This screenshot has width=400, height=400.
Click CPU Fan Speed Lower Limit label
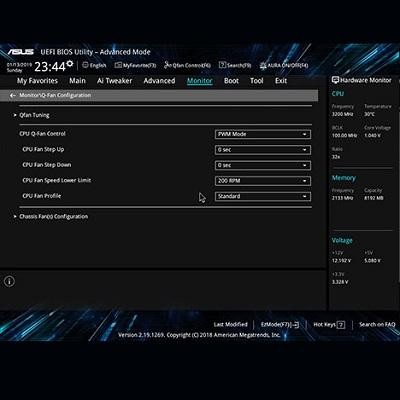tap(57, 180)
